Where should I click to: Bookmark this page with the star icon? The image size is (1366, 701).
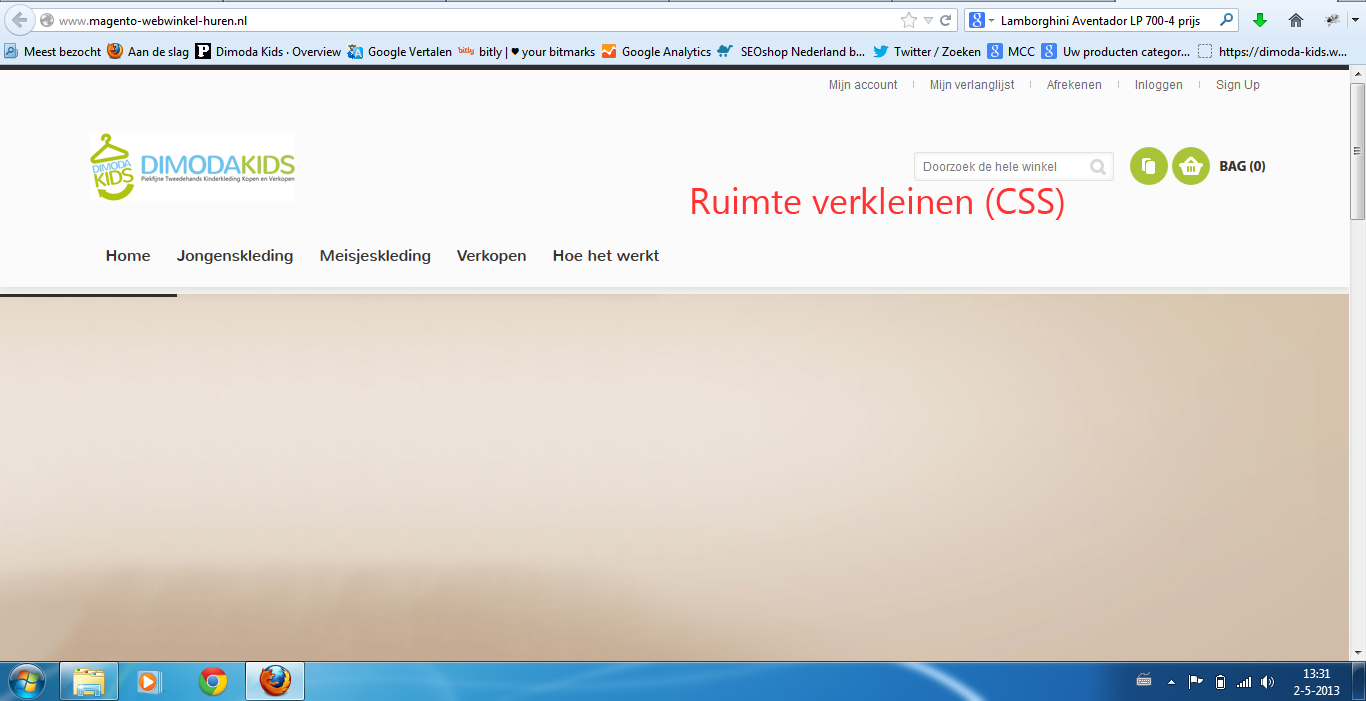click(x=908, y=20)
